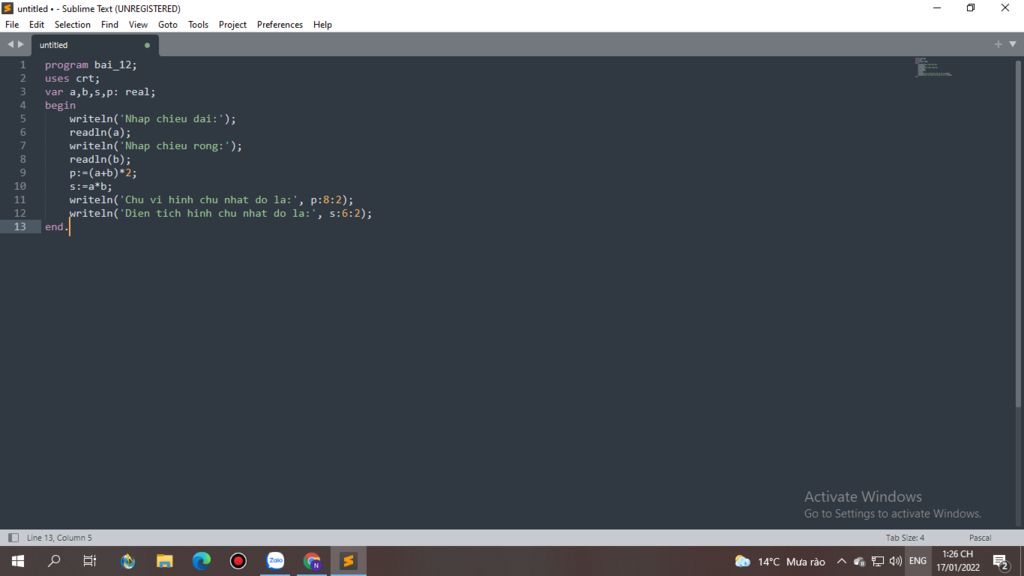Click the 'end.' line
This screenshot has height=576, width=1024.
(x=56, y=227)
